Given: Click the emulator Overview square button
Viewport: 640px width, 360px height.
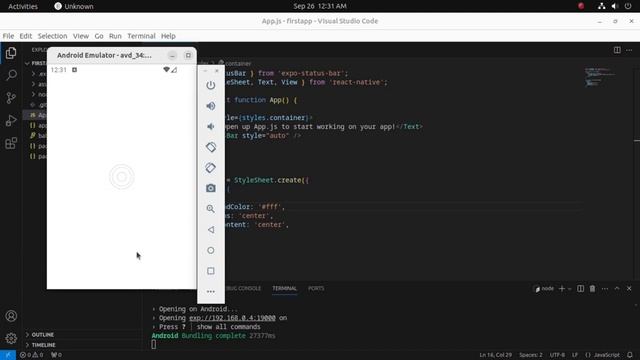Looking at the screenshot, I should pos(211,271).
